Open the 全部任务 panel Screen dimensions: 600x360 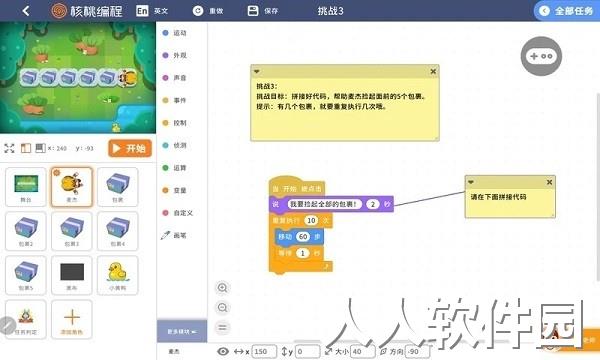click(567, 11)
